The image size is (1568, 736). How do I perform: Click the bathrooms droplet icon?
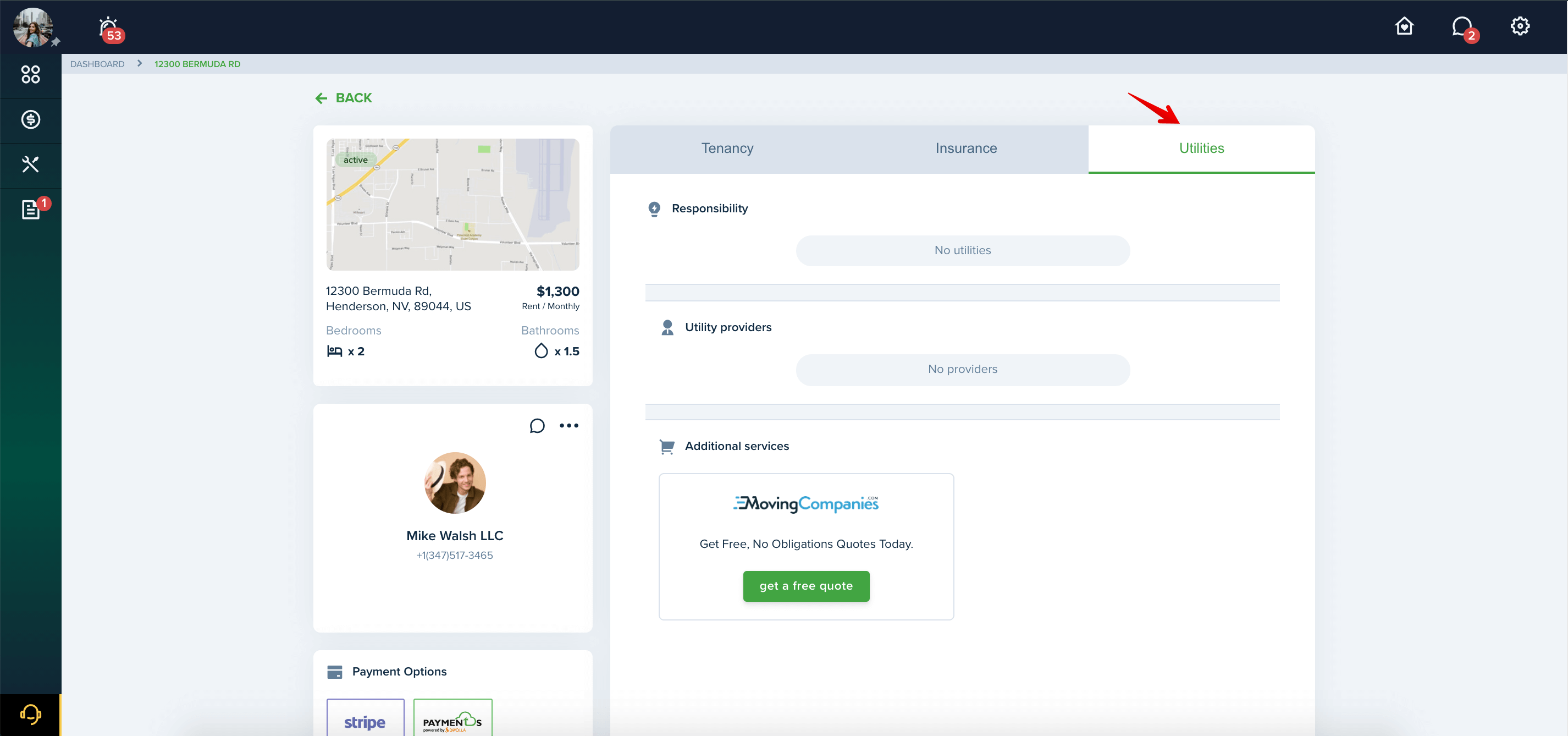click(541, 351)
